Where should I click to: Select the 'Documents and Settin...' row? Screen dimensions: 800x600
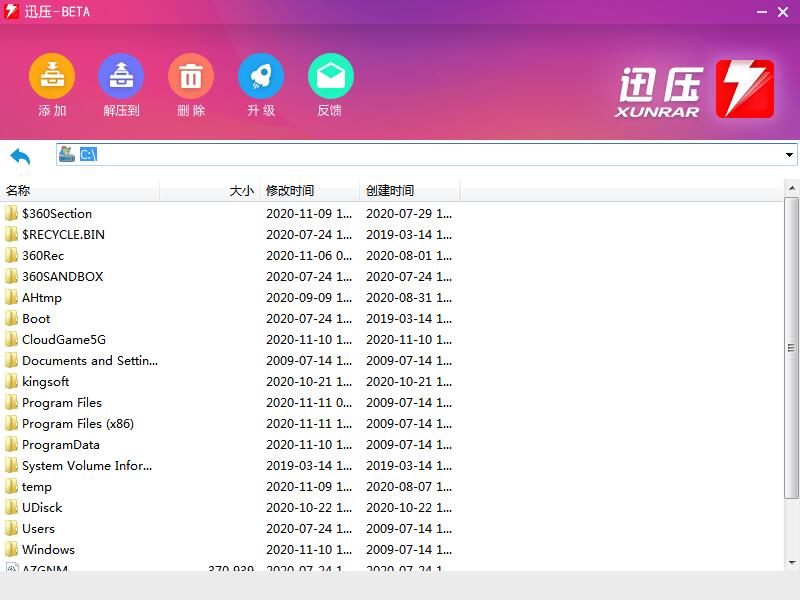230,360
